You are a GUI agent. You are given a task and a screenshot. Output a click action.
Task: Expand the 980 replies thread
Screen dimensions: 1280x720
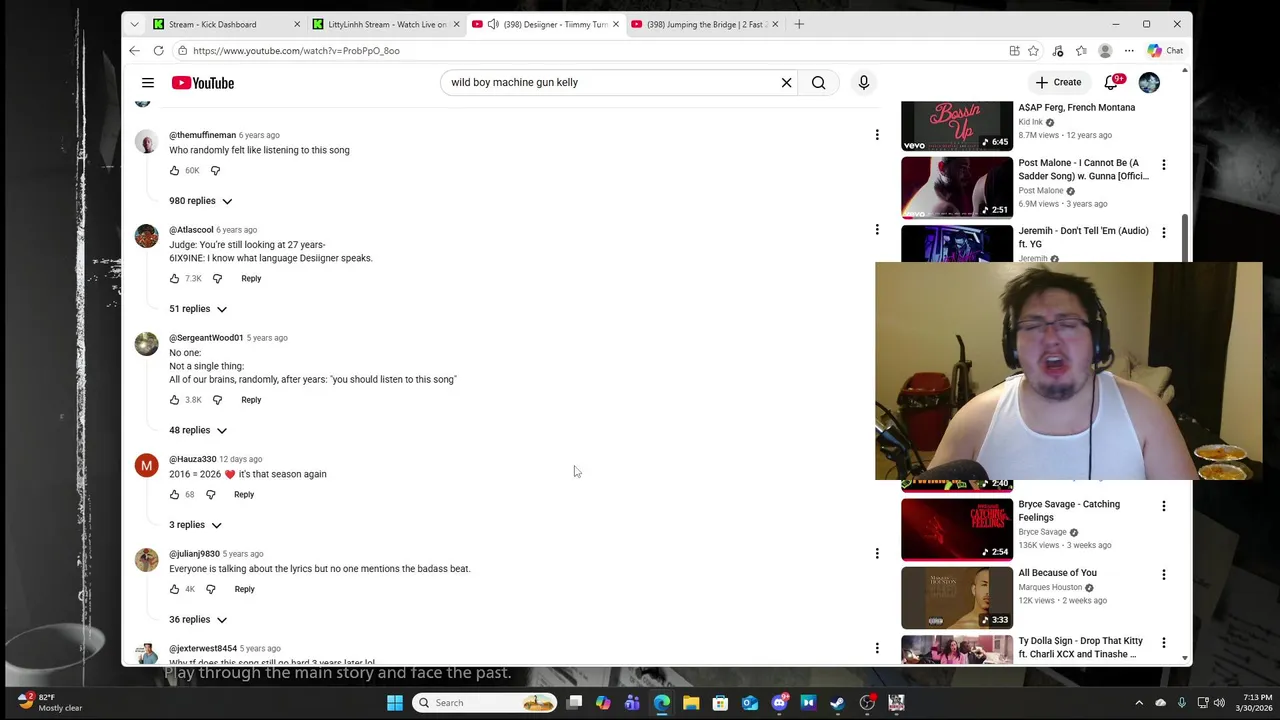200,201
